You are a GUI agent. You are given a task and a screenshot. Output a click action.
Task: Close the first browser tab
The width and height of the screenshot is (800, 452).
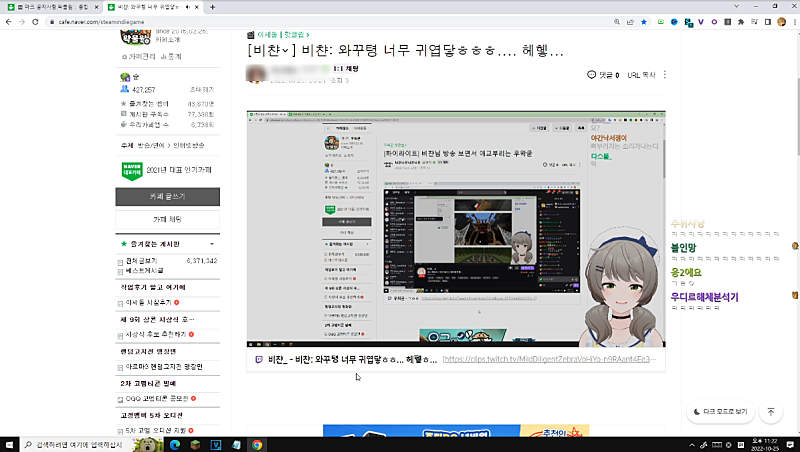(96, 7)
